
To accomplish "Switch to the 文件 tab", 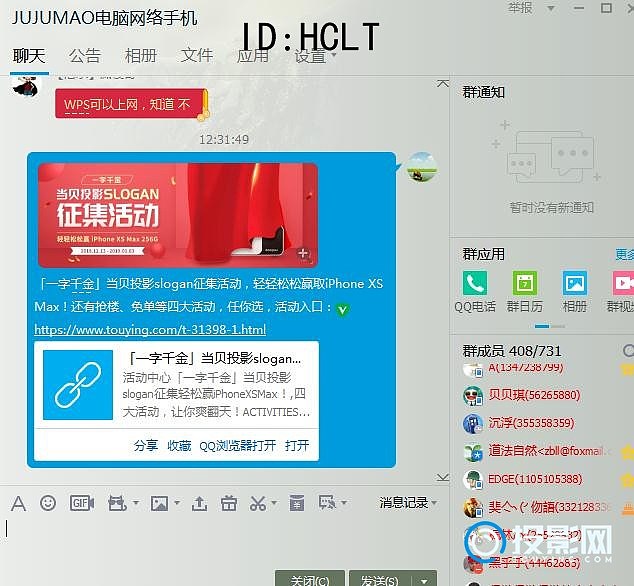I will click(197, 56).
